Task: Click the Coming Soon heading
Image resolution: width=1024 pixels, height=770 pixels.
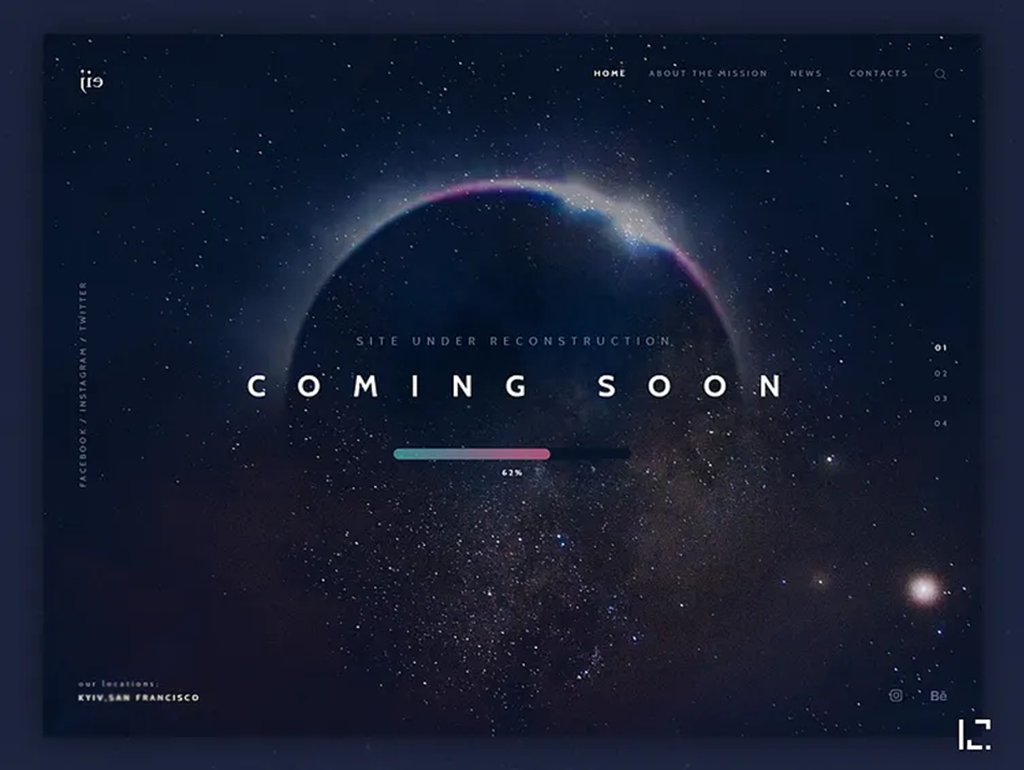Action: (x=514, y=387)
